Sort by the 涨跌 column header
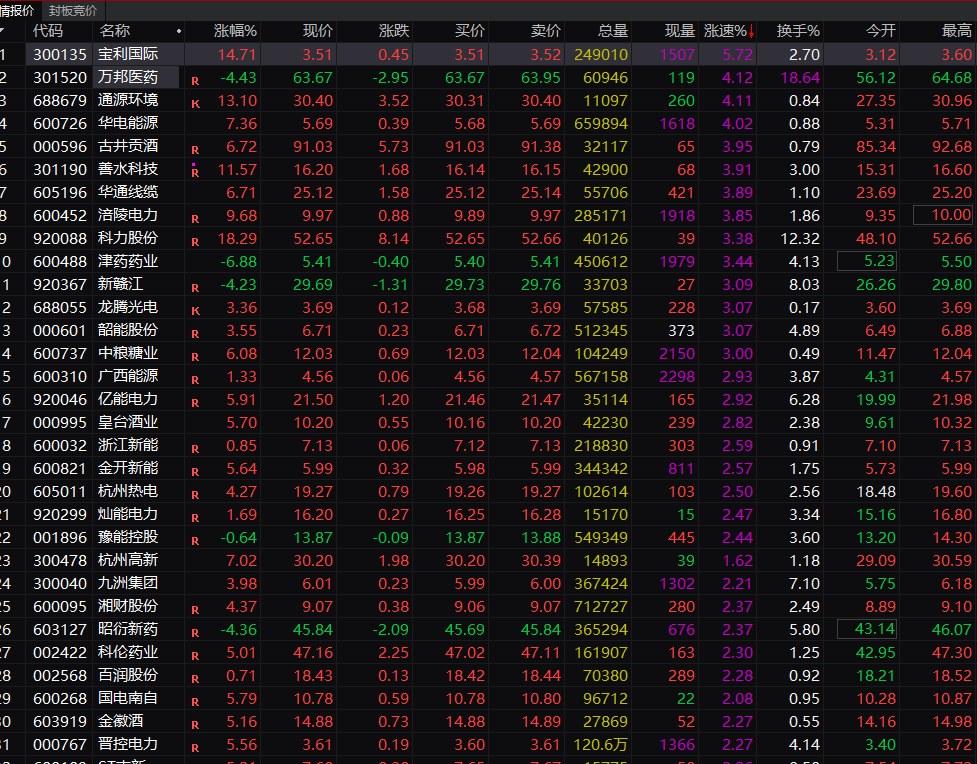977x764 pixels. point(394,31)
